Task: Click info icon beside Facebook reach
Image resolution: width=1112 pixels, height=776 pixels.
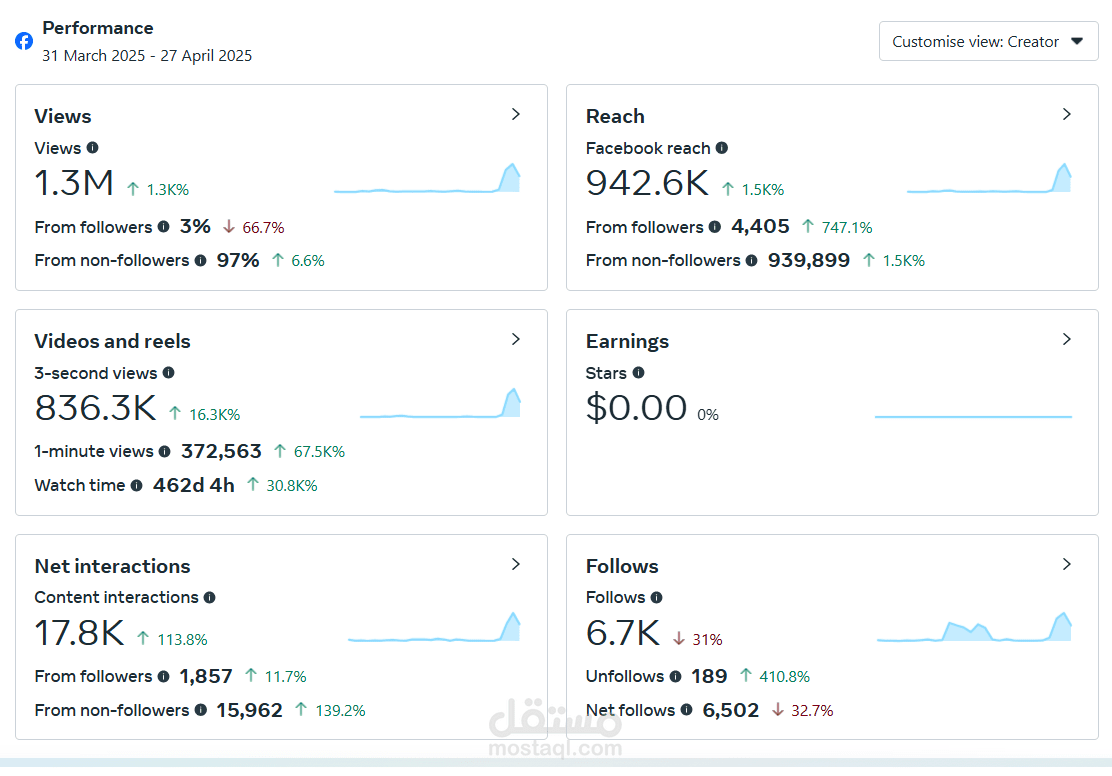Action: (721, 148)
